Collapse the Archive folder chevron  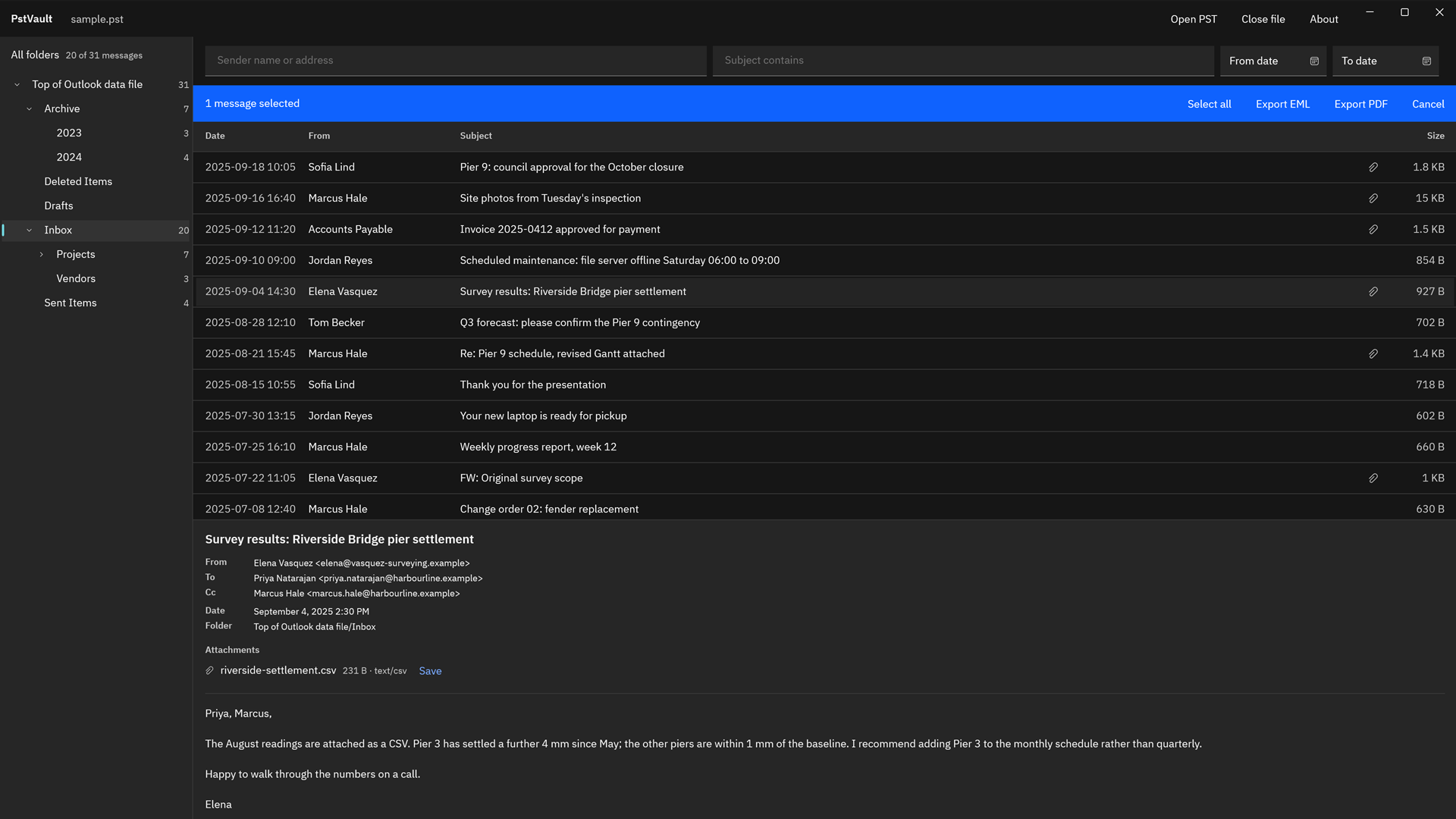pos(30,109)
